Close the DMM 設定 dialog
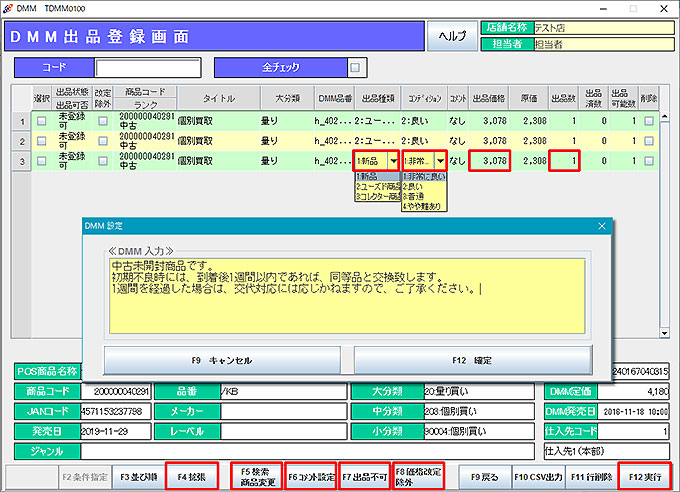The image size is (680, 492). (601, 226)
